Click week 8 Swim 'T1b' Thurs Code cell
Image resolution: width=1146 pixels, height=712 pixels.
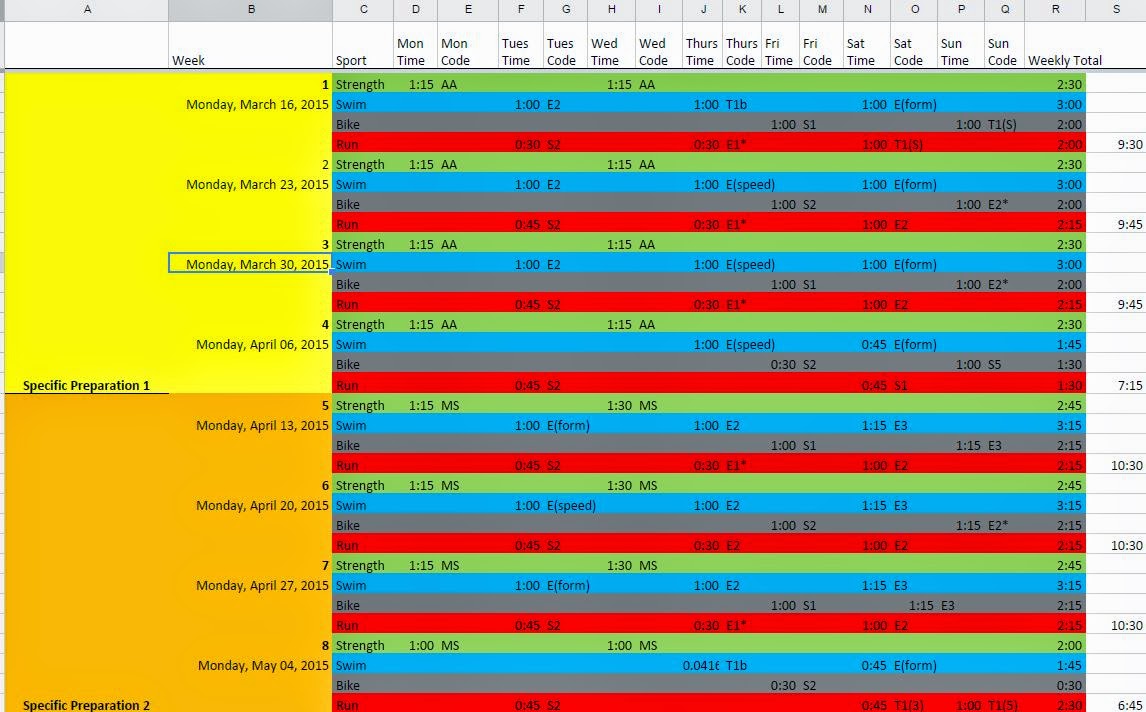(x=742, y=665)
